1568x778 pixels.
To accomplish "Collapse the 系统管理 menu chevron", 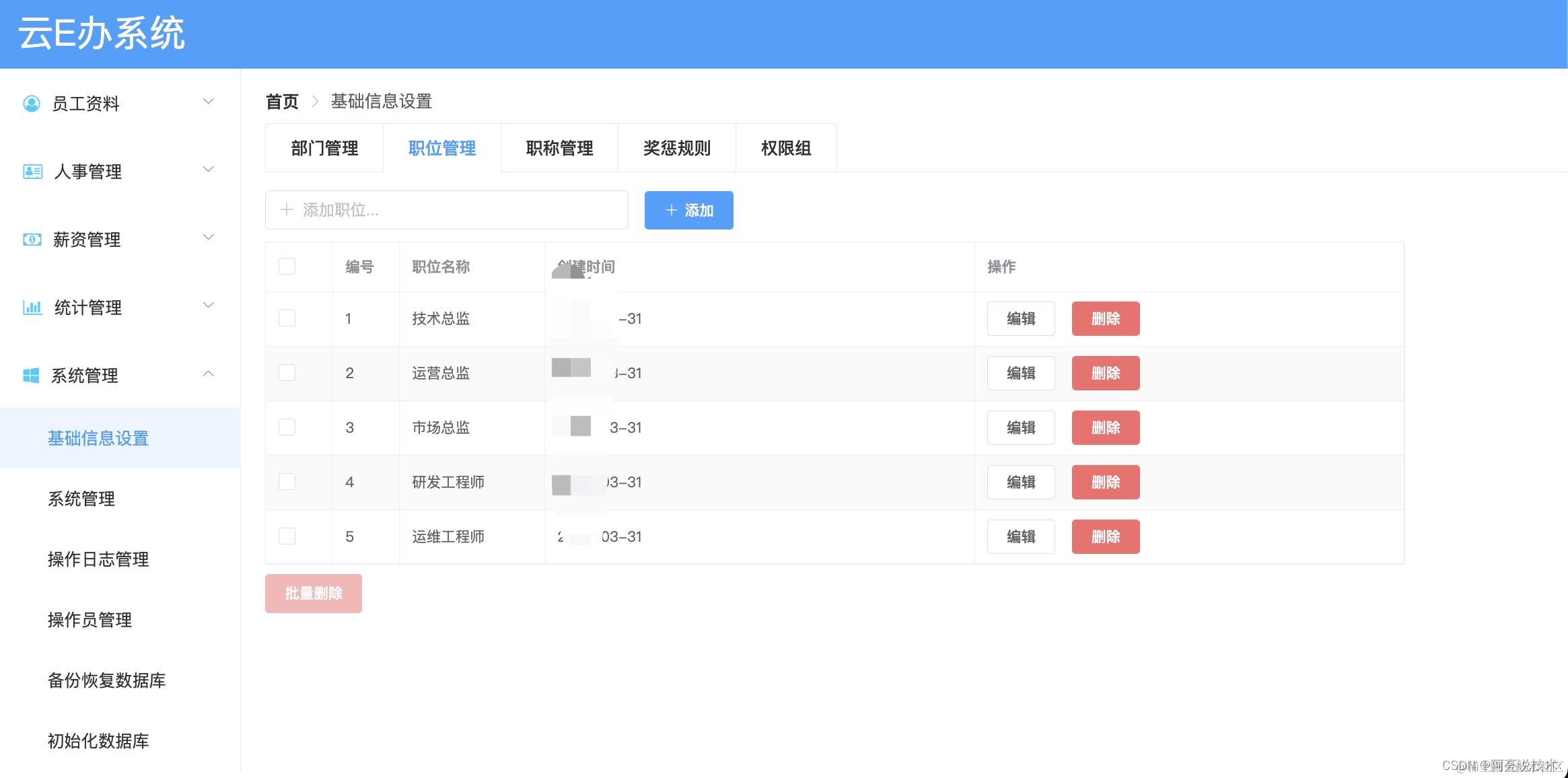I will [x=209, y=374].
